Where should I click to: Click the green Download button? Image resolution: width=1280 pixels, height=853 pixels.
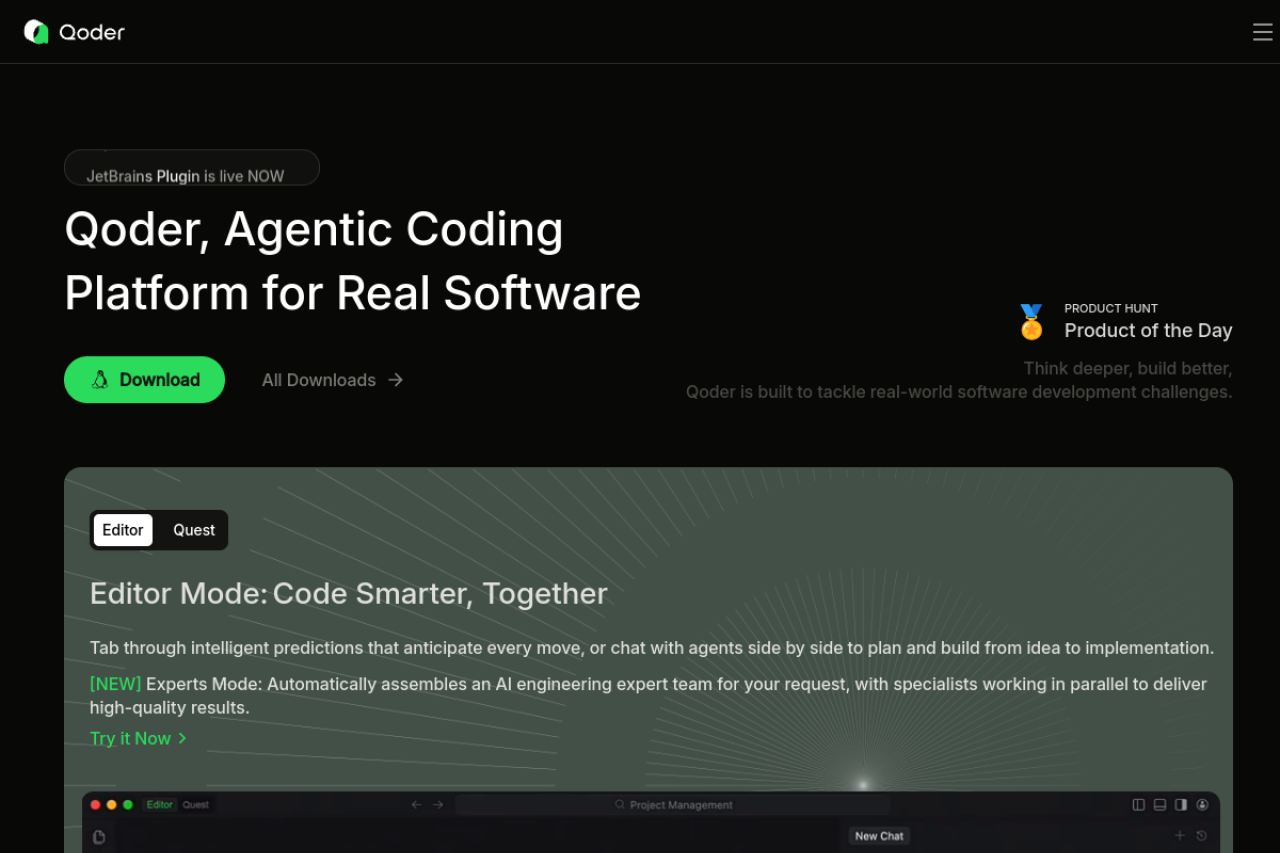(x=144, y=380)
